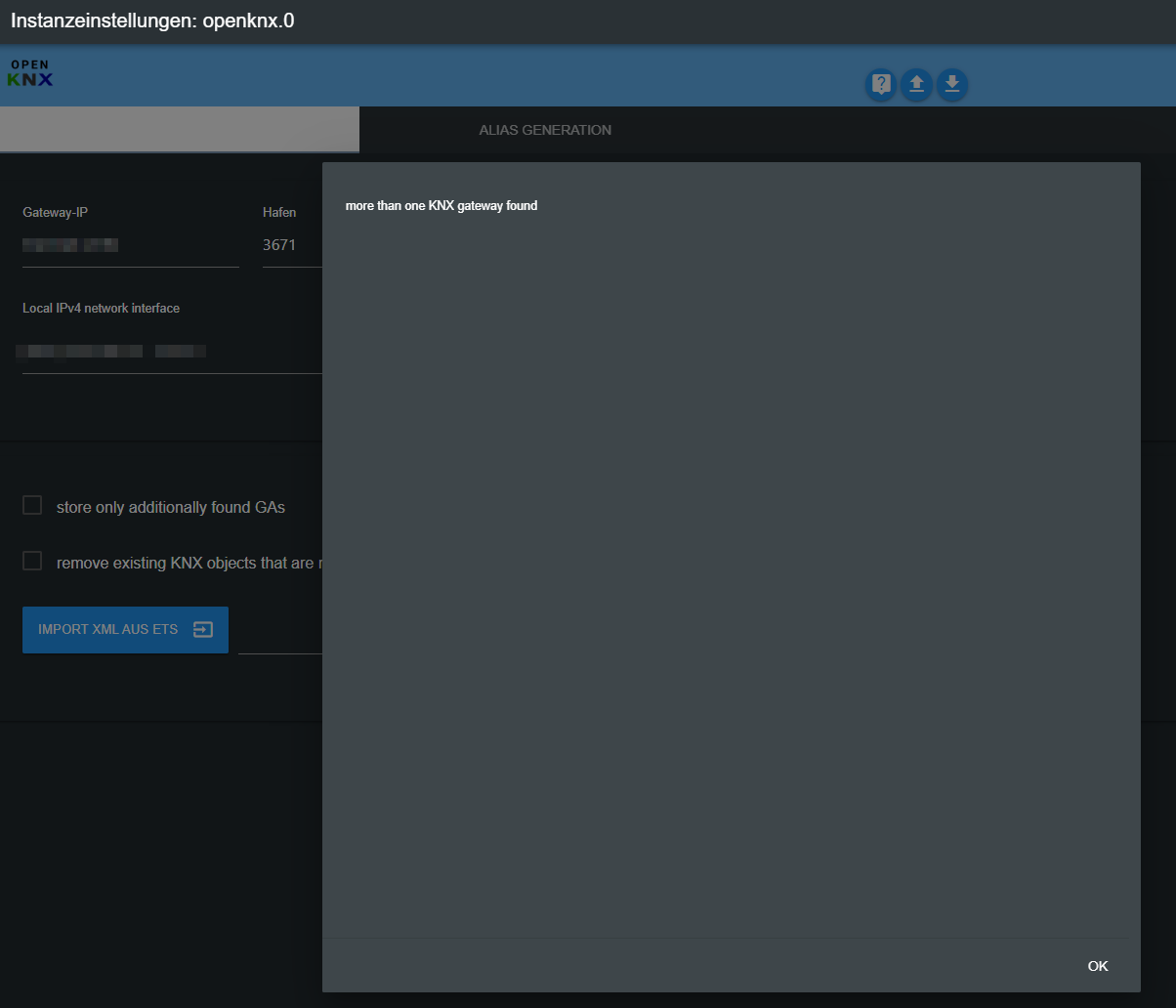Open the help icon in the blue toolbar
1176x1008 pixels.
click(x=880, y=85)
